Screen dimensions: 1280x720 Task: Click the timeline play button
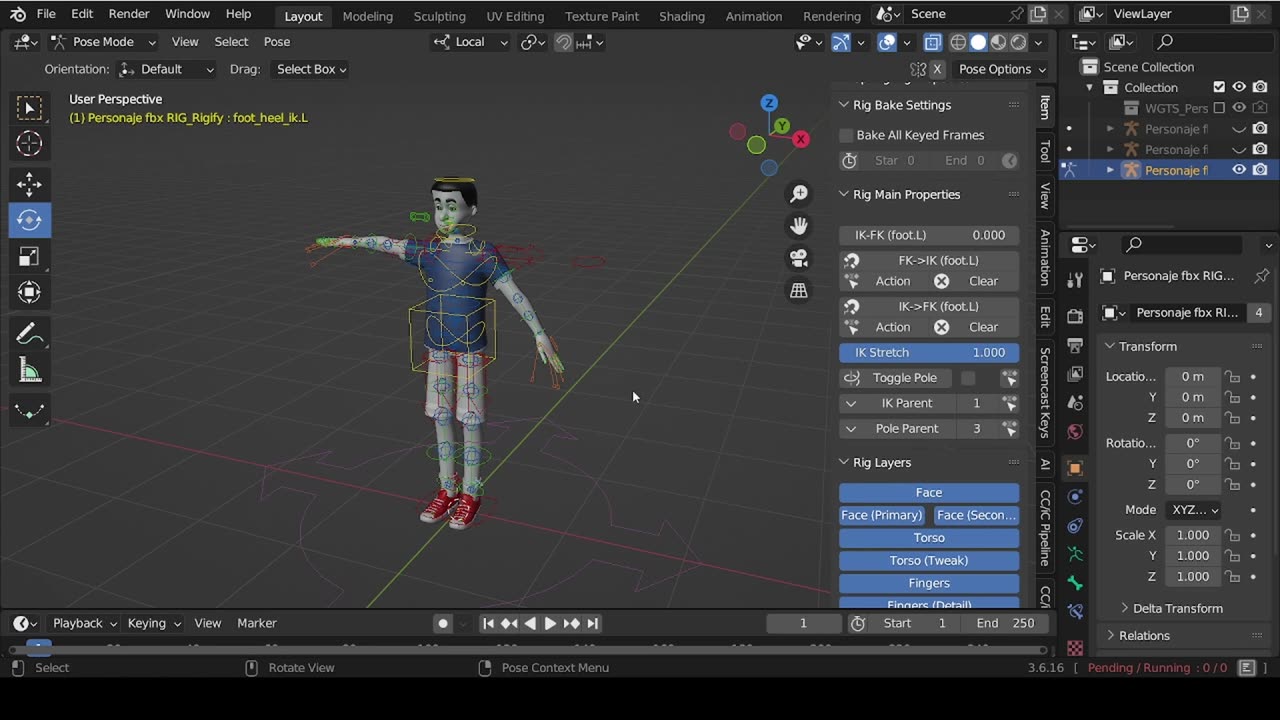point(549,623)
